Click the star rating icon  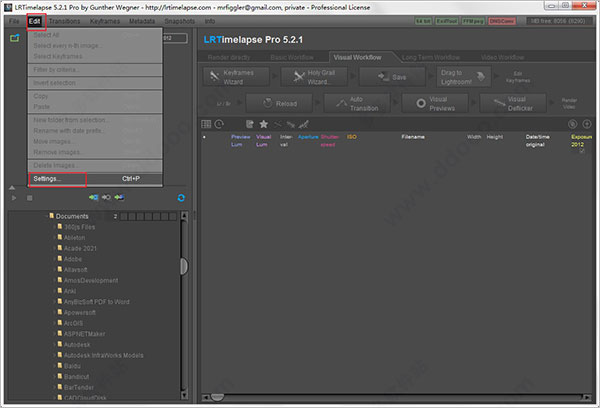[263, 124]
